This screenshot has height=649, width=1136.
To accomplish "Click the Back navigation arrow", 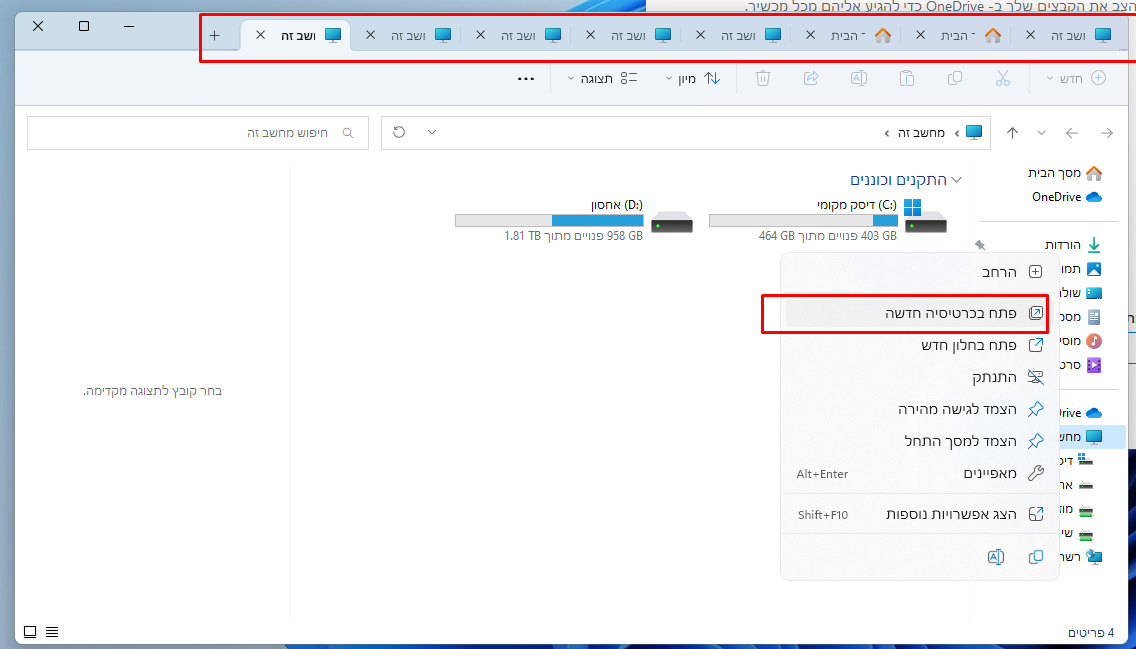I will pos(1072,133).
